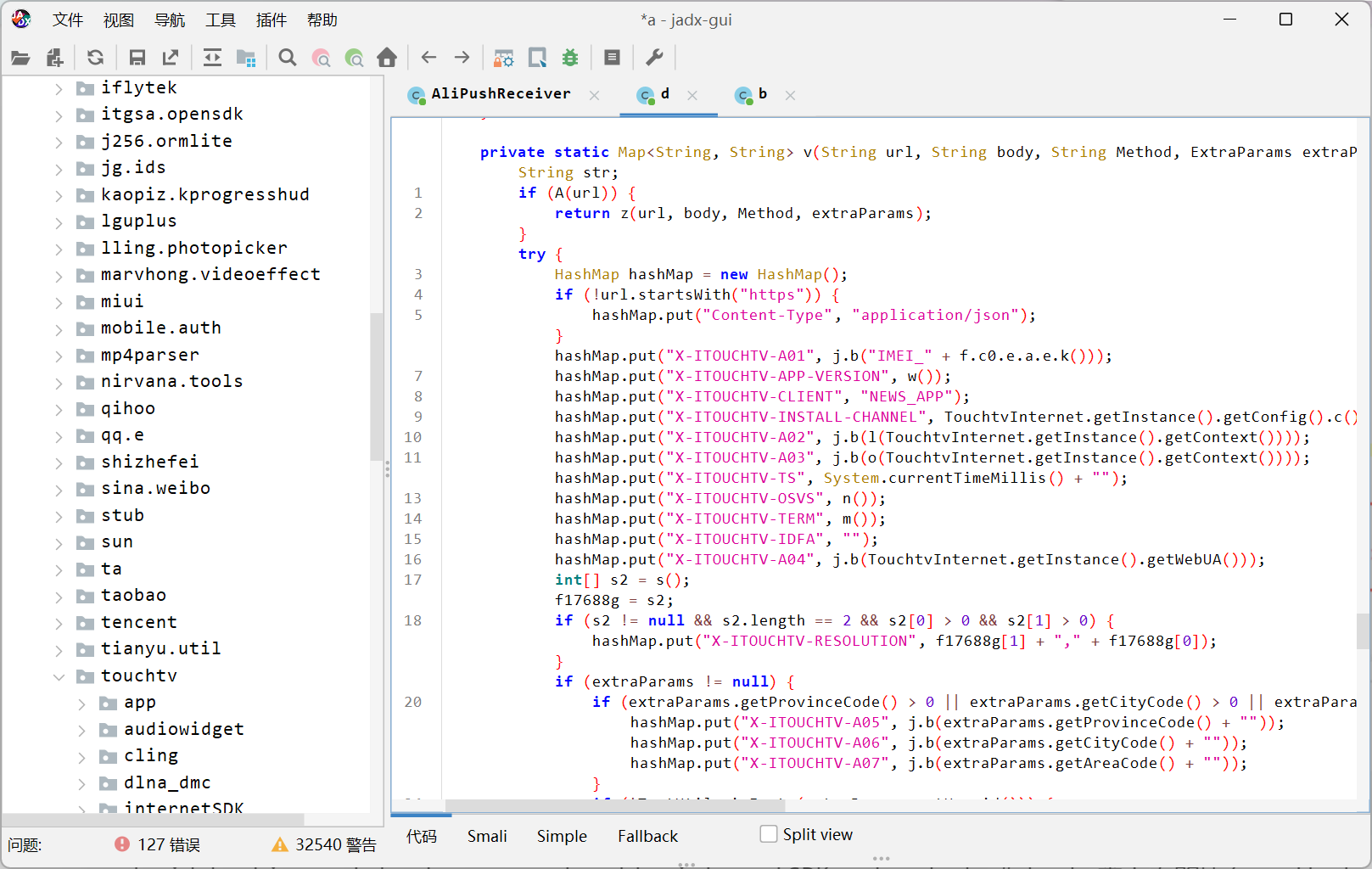Open the log viewer icon
The width and height of the screenshot is (1372, 869).
[x=612, y=58]
